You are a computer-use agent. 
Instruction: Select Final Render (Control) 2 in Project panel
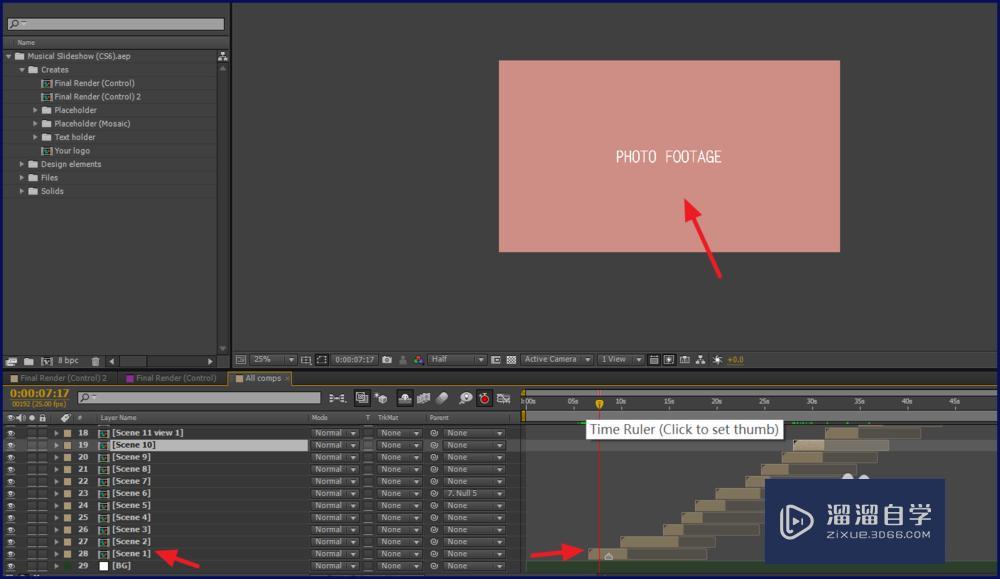click(98, 97)
